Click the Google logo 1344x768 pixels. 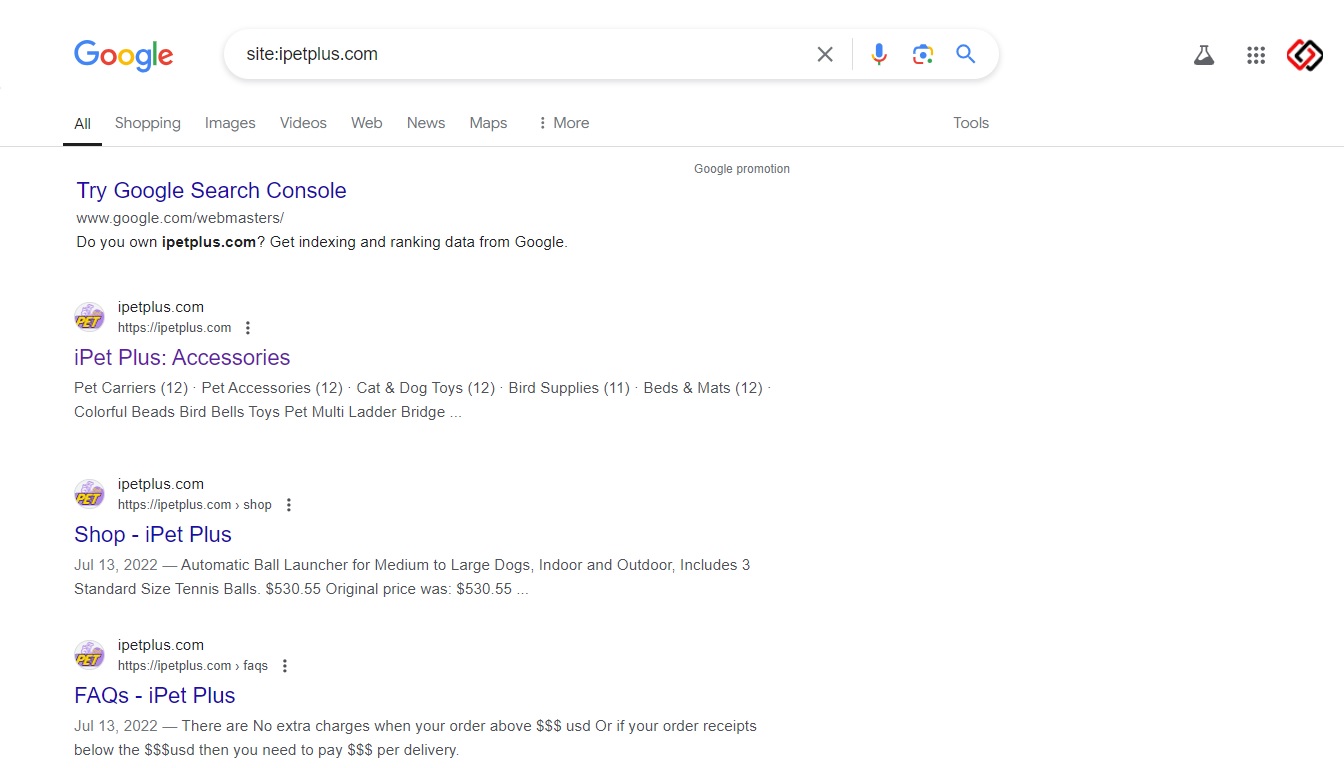[123, 55]
